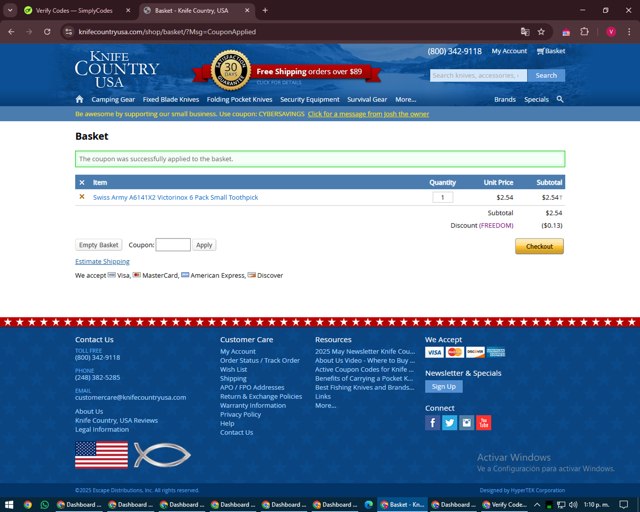Click the Basket cart icon link in header

pyautogui.click(x=551, y=51)
